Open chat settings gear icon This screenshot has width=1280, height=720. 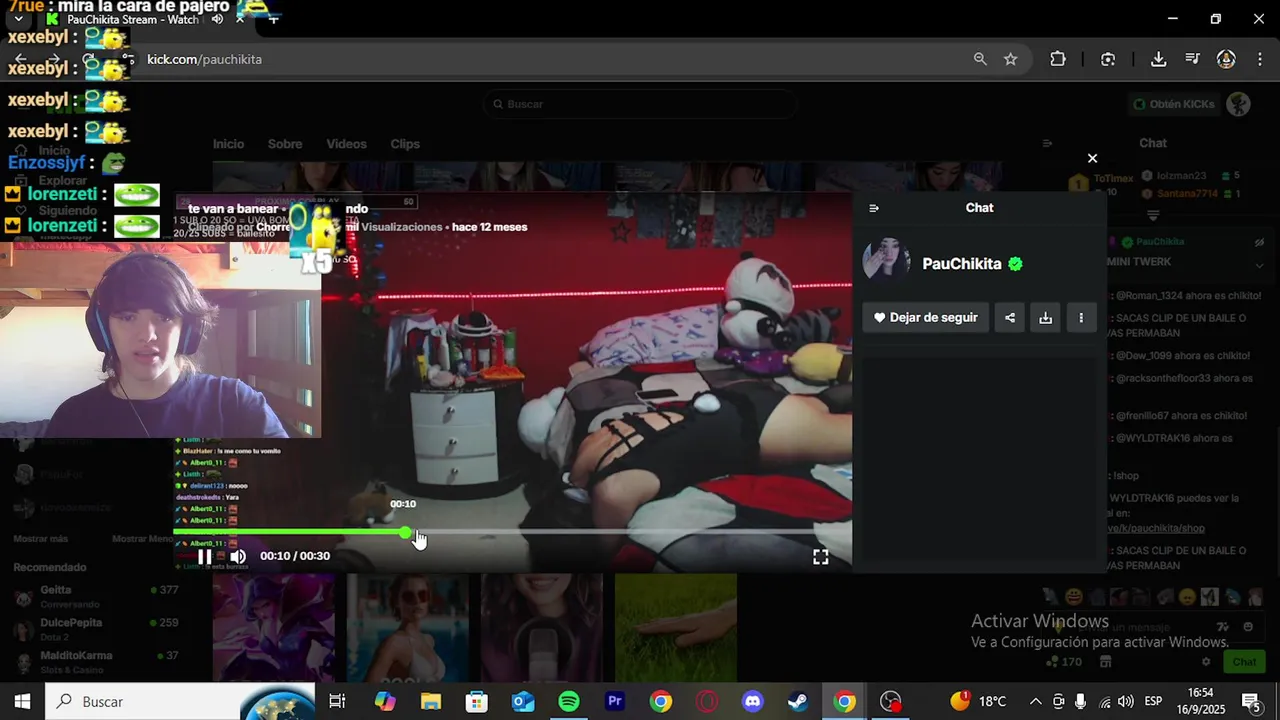click(1206, 662)
